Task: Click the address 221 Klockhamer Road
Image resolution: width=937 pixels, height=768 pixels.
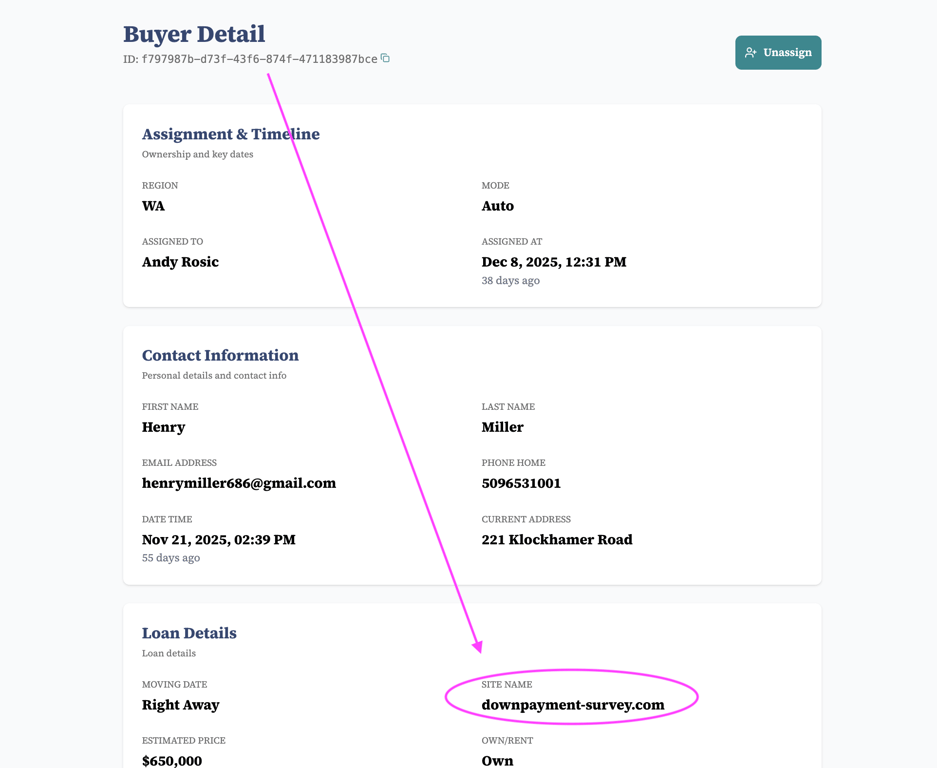Action: click(557, 540)
